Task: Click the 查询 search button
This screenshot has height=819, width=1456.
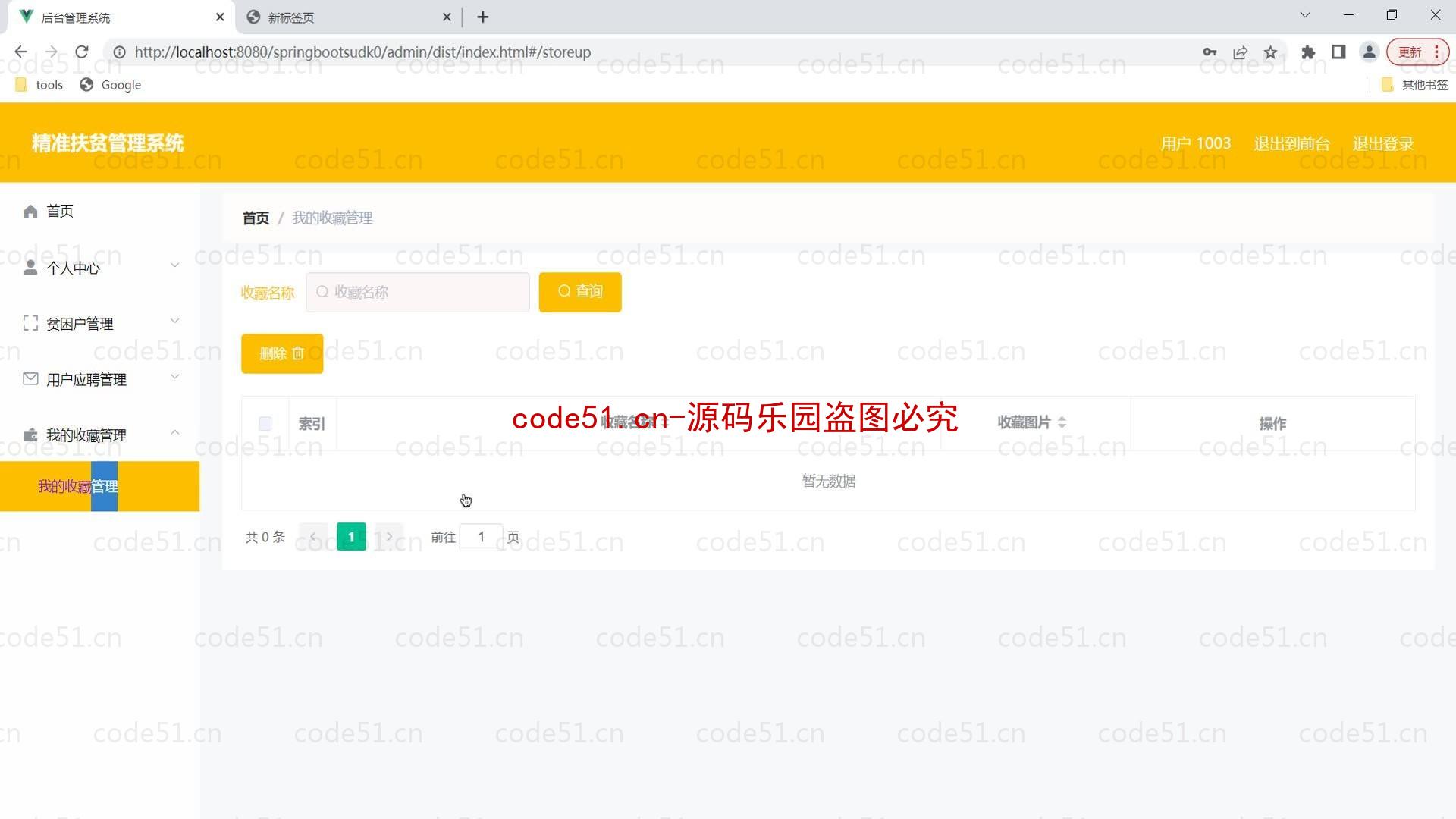Action: (x=580, y=292)
